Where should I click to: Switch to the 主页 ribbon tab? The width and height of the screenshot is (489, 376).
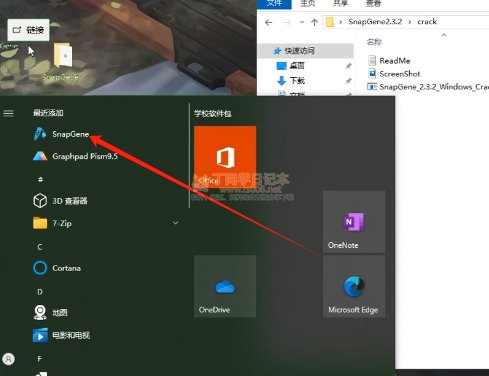(307, 4)
